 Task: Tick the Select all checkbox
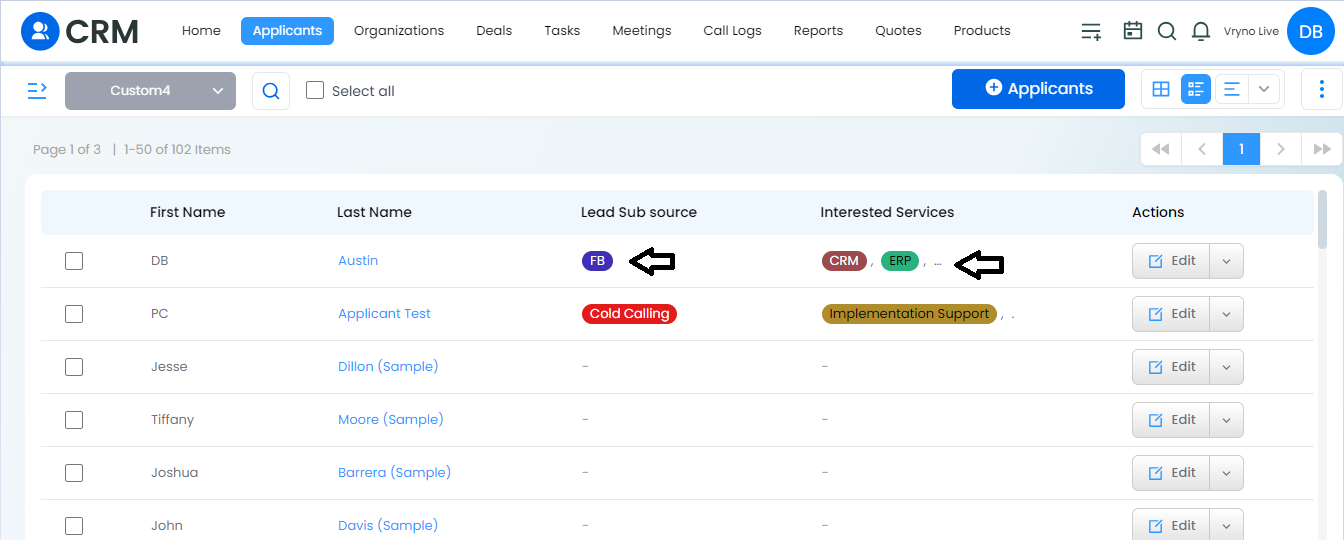315,90
